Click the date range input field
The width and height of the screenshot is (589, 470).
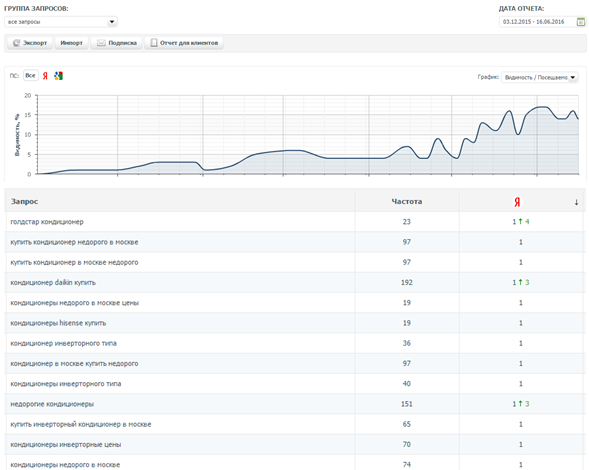coord(537,22)
